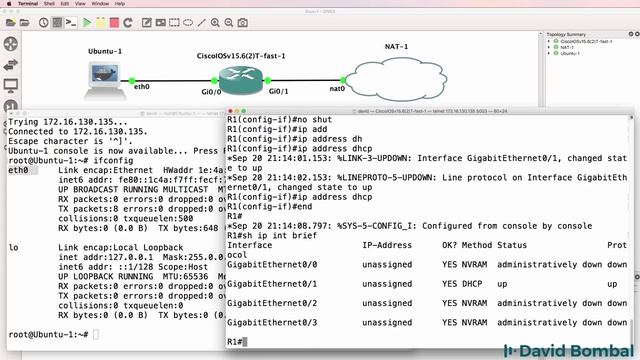Viewport: 640px width, 360px height.
Task: Browse end devices monitor icon in sidebar
Action: tap(11, 86)
